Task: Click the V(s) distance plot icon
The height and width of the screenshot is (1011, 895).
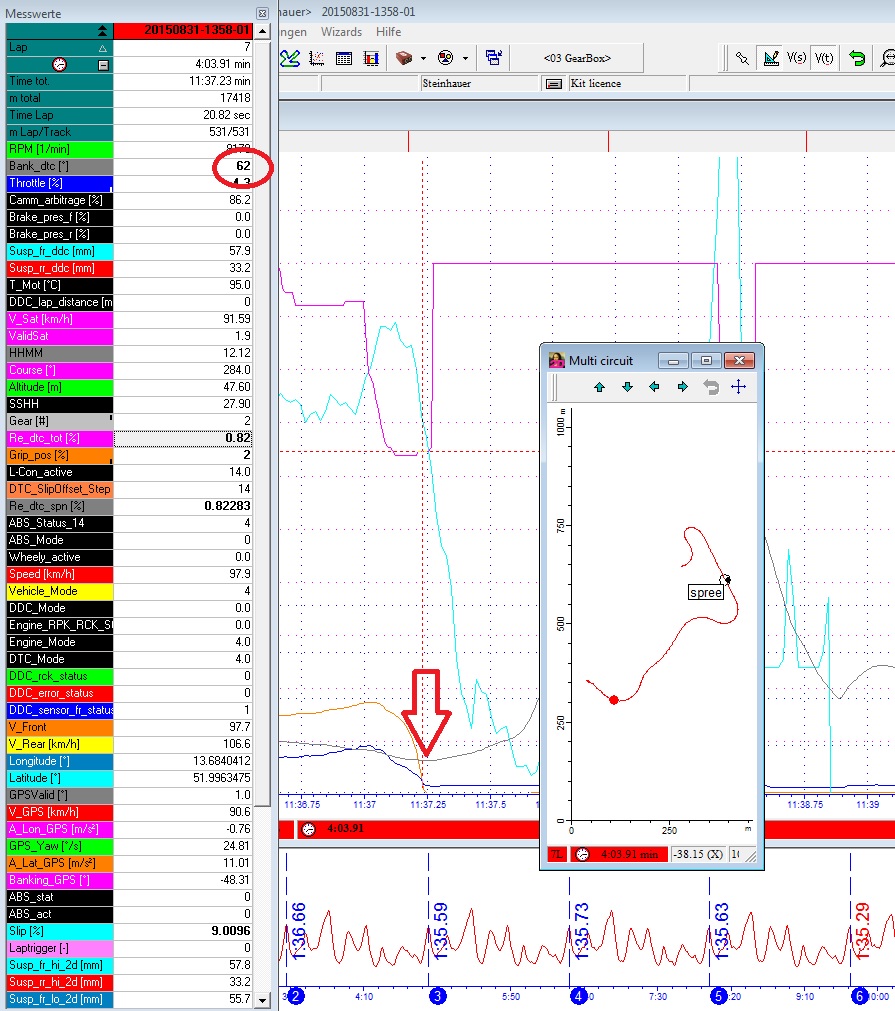Action: pyautogui.click(x=797, y=58)
